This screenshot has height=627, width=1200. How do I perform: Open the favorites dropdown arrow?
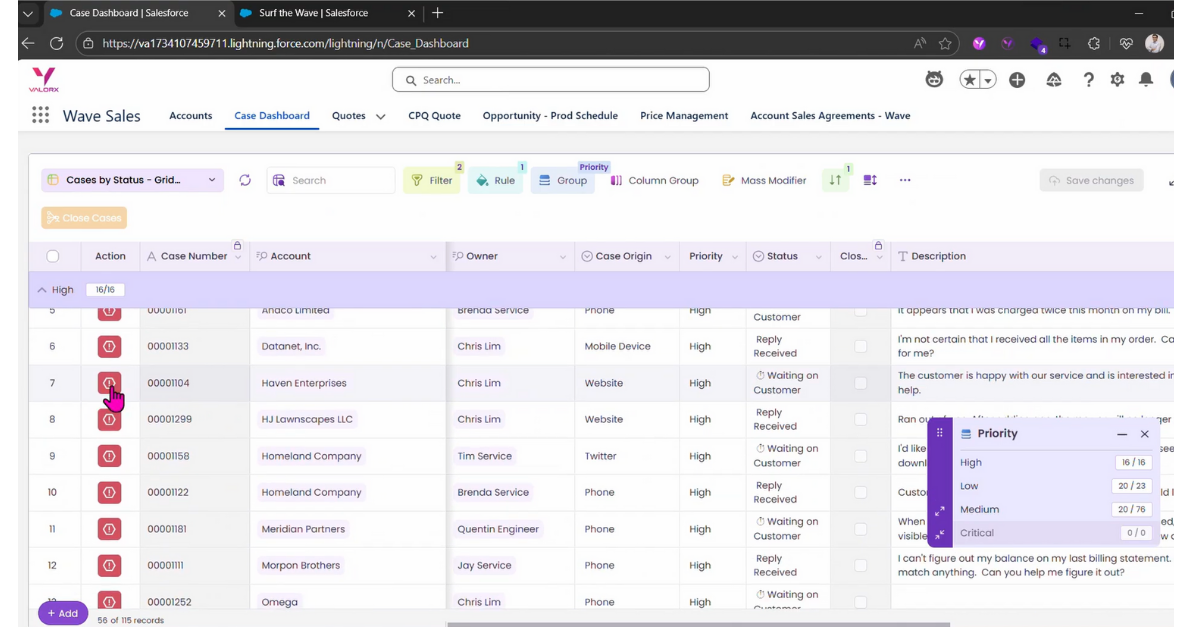[986, 78]
